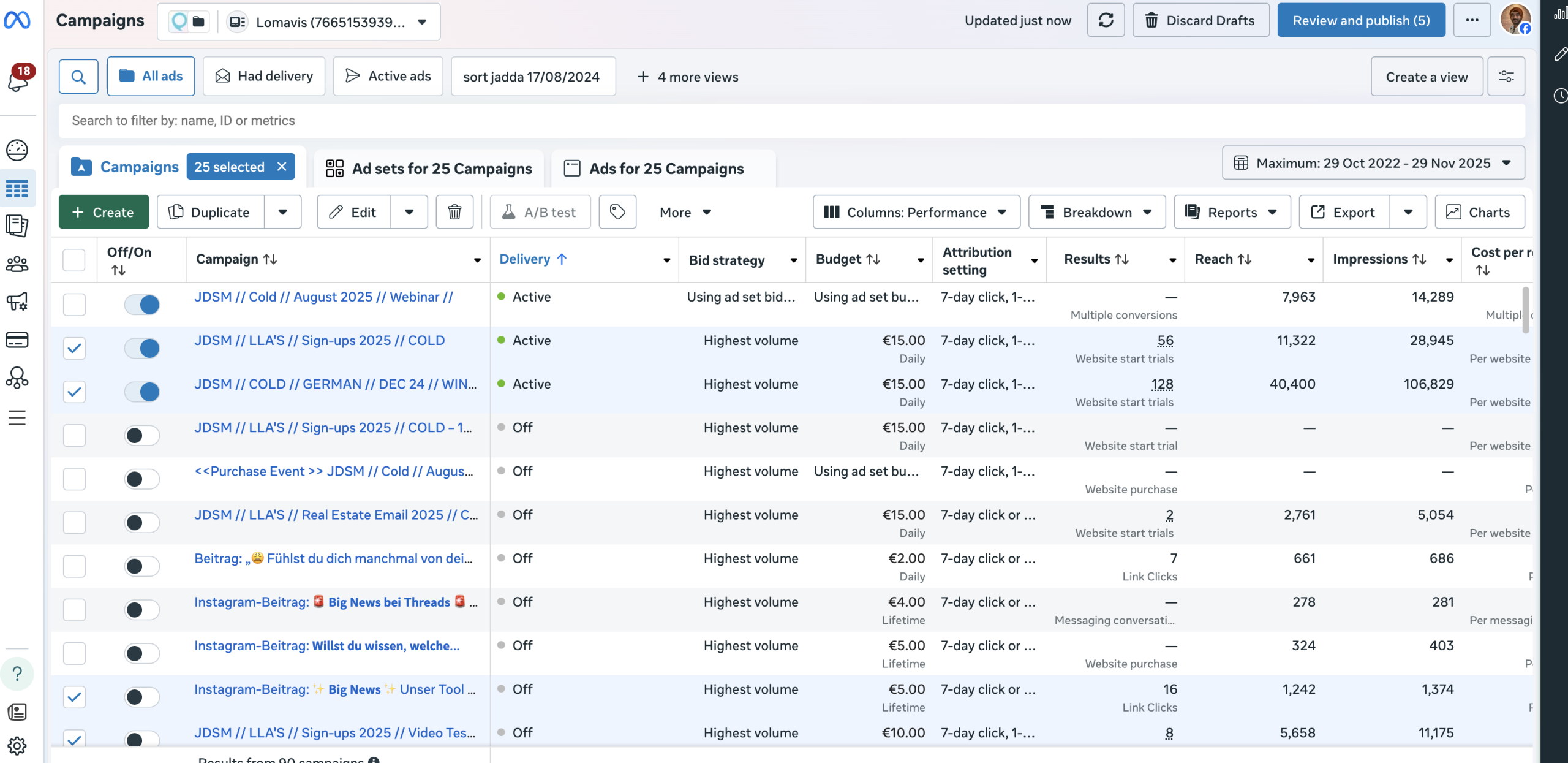This screenshot has height=763, width=1568.
Task: Switch to Ad sets for 25 Campaigns tab
Action: pyautogui.click(x=429, y=169)
